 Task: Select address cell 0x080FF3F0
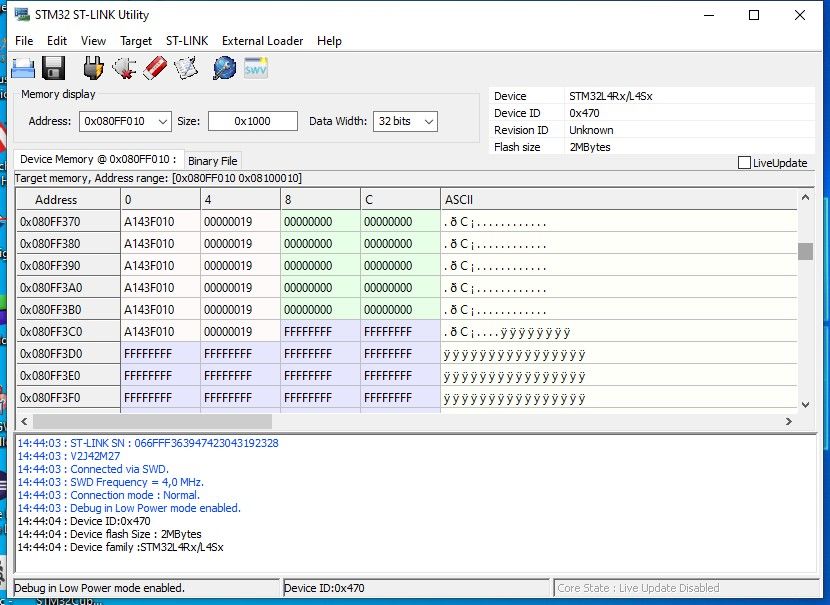68,398
